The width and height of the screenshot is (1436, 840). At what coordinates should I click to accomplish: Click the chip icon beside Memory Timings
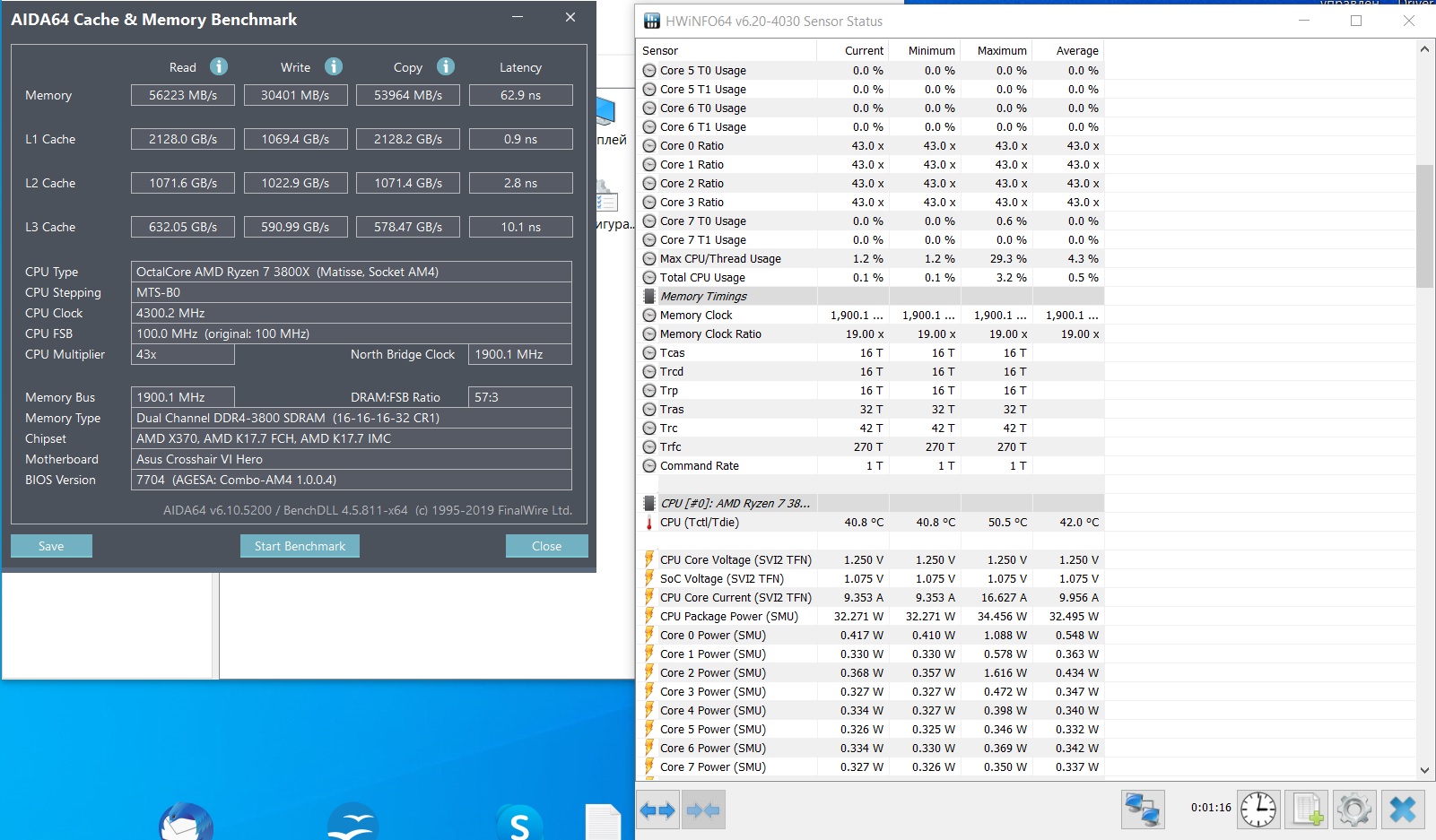coord(649,296)
